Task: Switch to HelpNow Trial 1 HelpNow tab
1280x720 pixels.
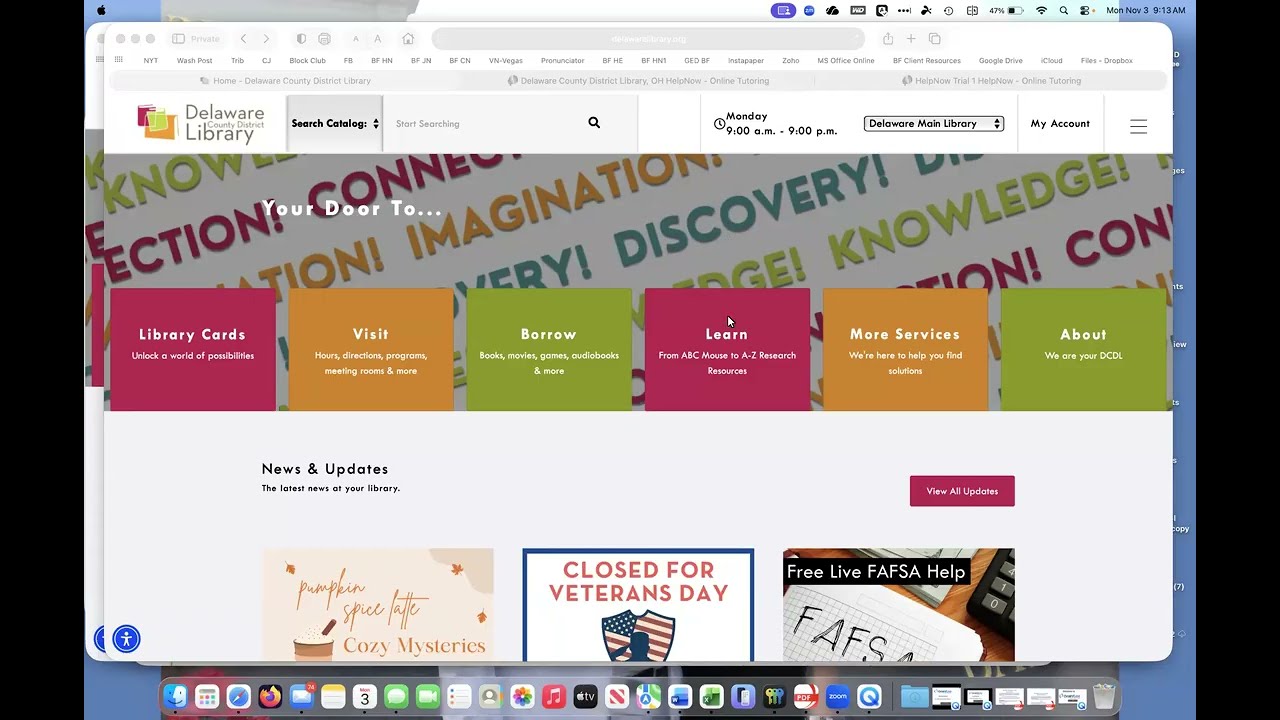Action: tap(991, 80)
